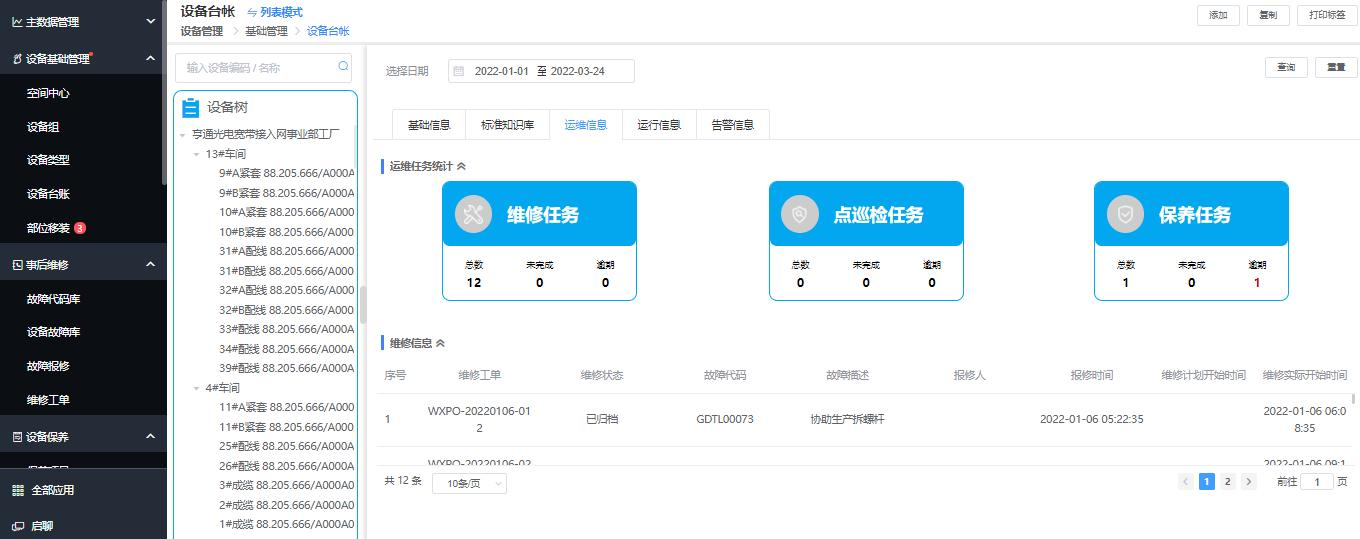Collapse the 13#车间 tree node
The height and width of the screenshot is (539, 1360).
click(x=197, y=154)
